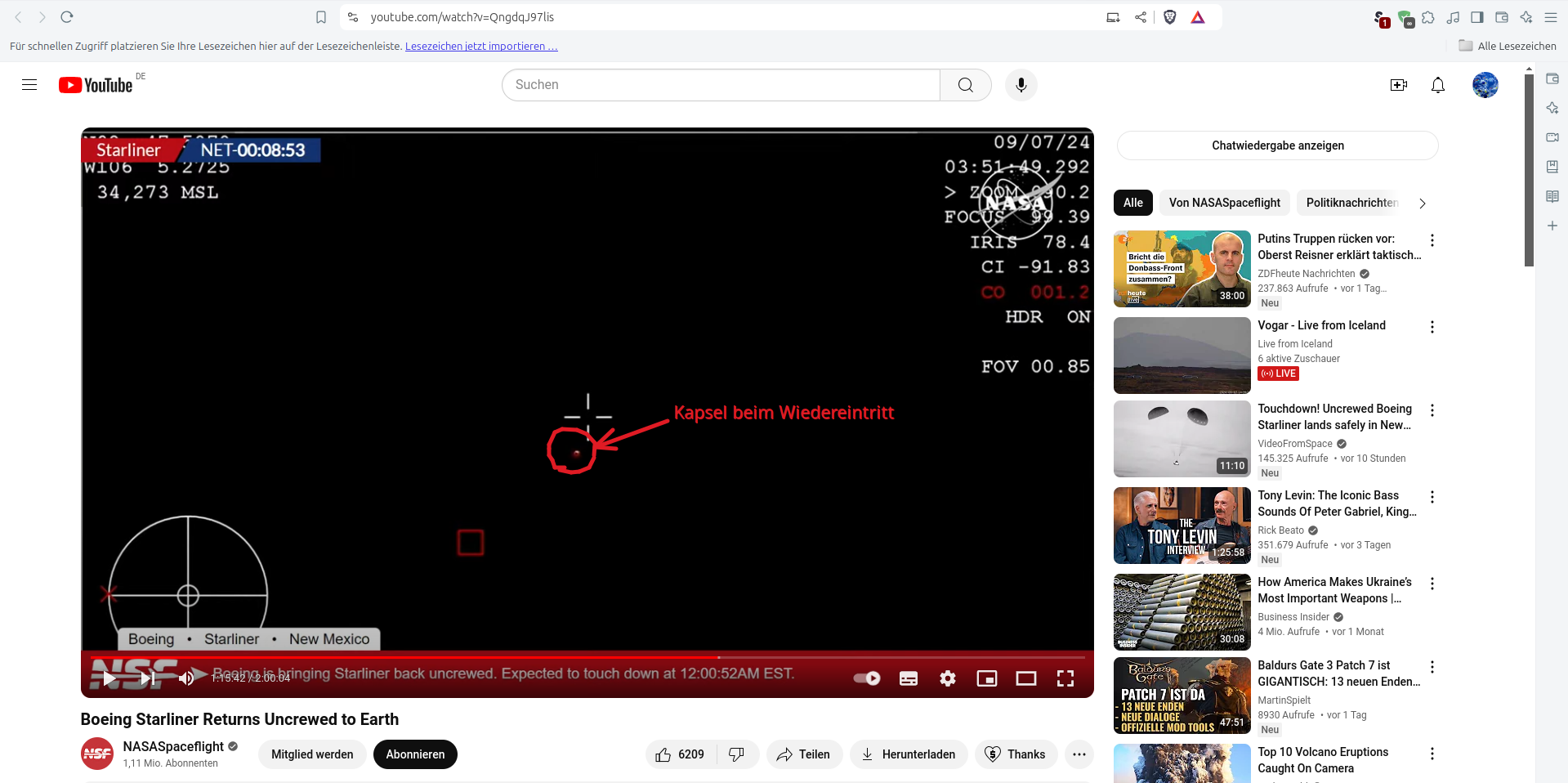Click Lesezeichen jetzt importieren link
Image resolution: width=1568 pixels, height=783 pixels.
[481, 47]
